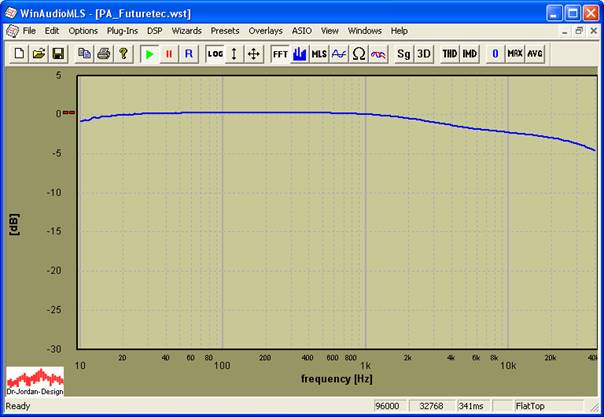Click the [dB] vertical axis label
The width and height of the screenshot is (604, 417).
click(14, 224)
